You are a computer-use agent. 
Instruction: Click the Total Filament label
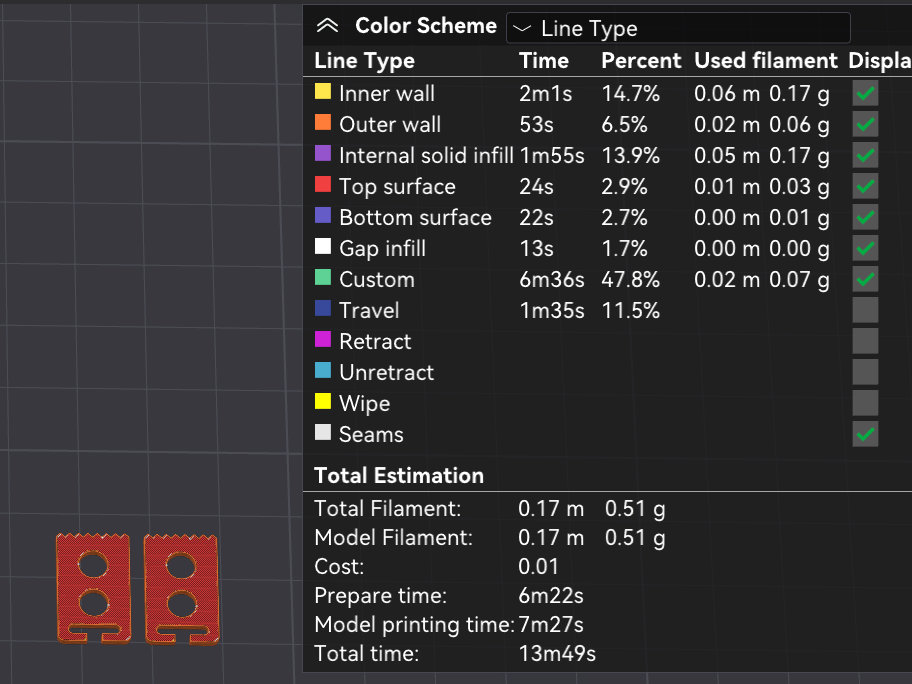[x=387, y=509]
